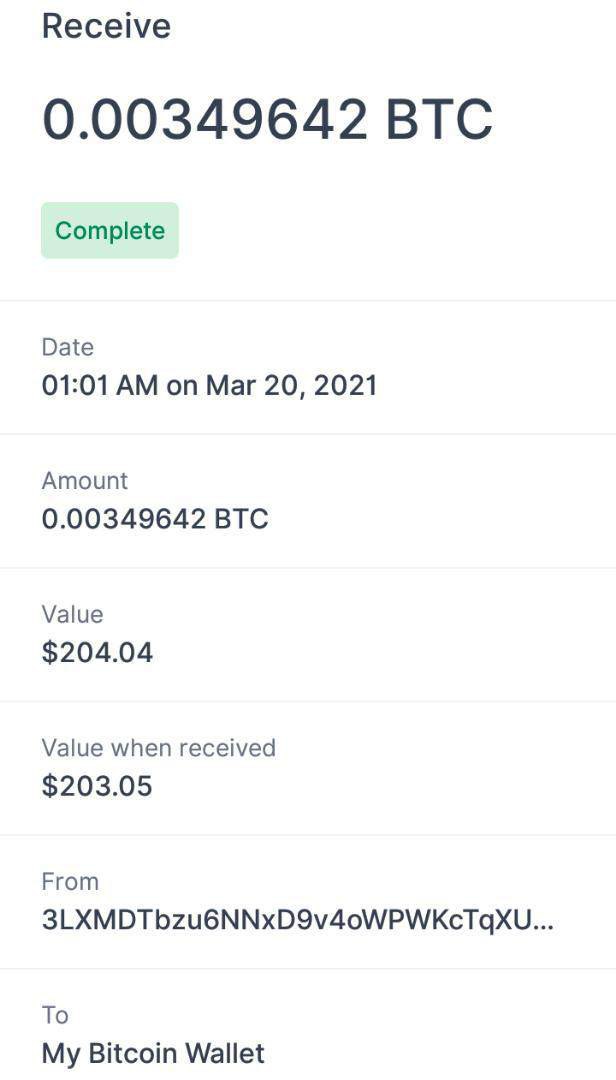Screen dimensions: 616x1080
Task: Click the $203.05 received value
Action: [97, 787]
